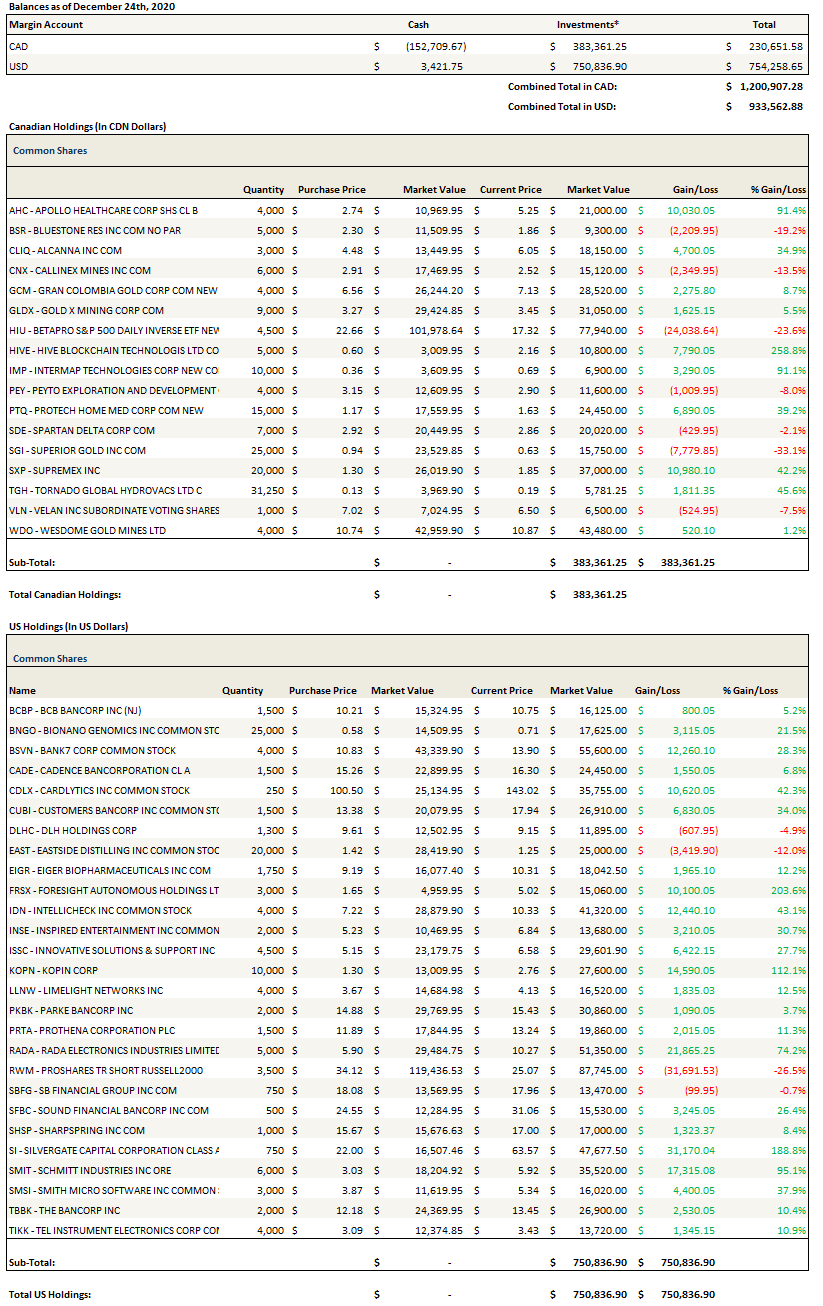
Task: Click the Combined Total in USD label
Action: point(561,106)
